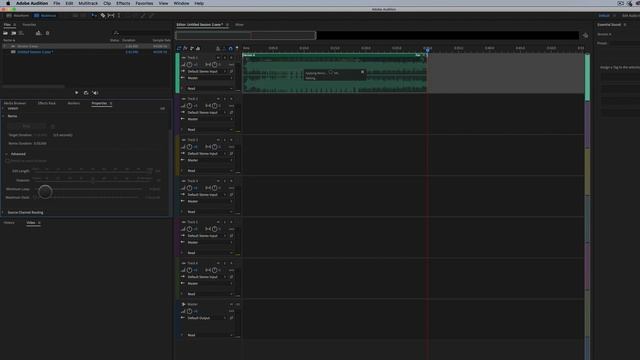Arm Track 4 for recording
The image size is (640, 360).
(231, 181)
